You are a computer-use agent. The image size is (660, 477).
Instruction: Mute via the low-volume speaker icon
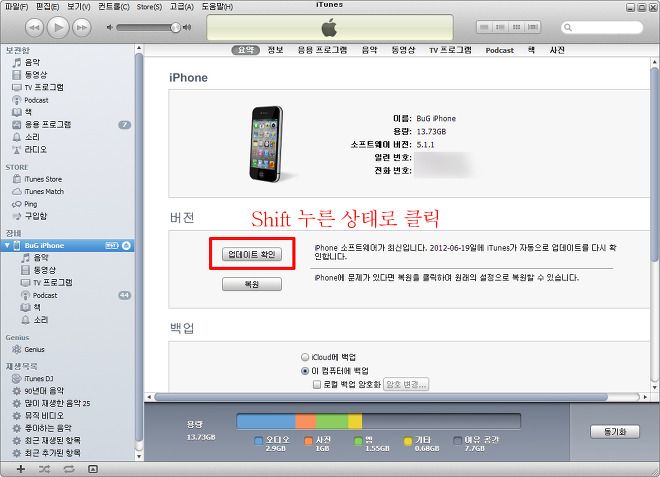tap(110, 27)
